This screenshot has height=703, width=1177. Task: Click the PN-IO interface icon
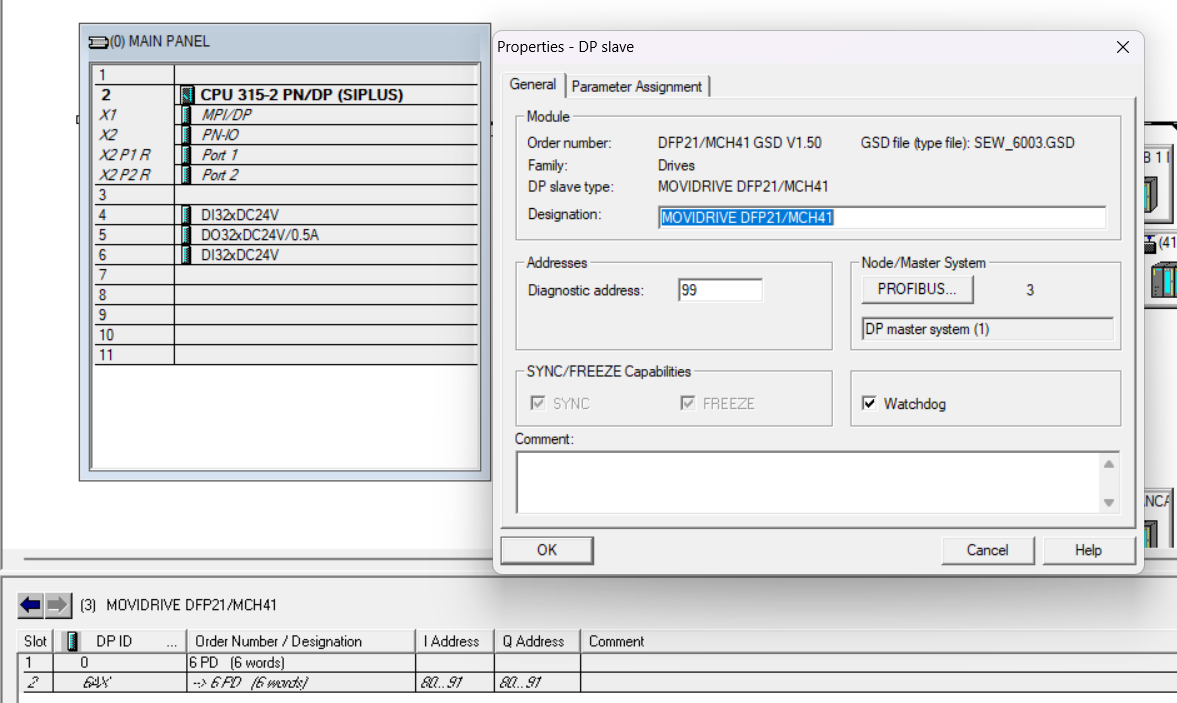tap(186, 135)
